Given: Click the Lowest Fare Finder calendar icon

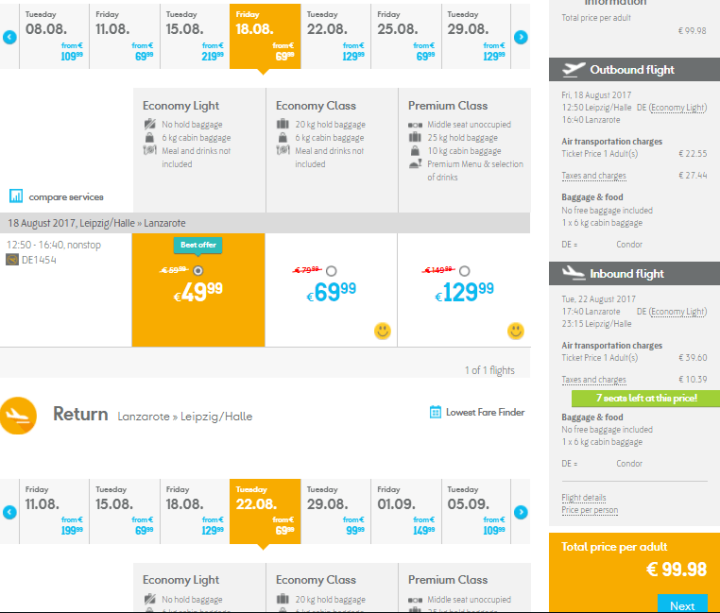Looking at the screenshot, I should tap(435, 412).
